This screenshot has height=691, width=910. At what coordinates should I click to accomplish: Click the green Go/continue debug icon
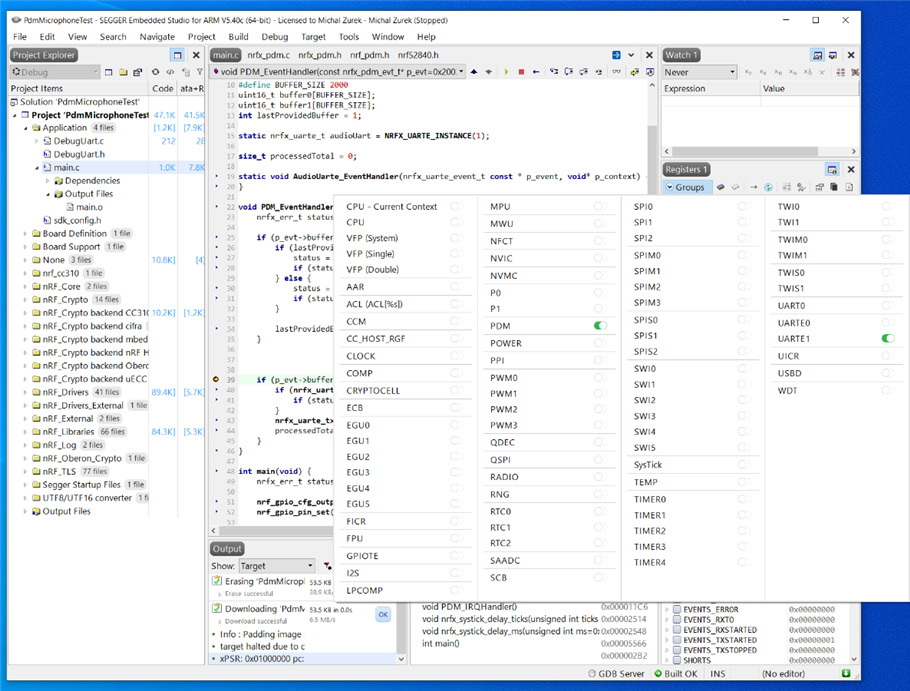(506, 72)
